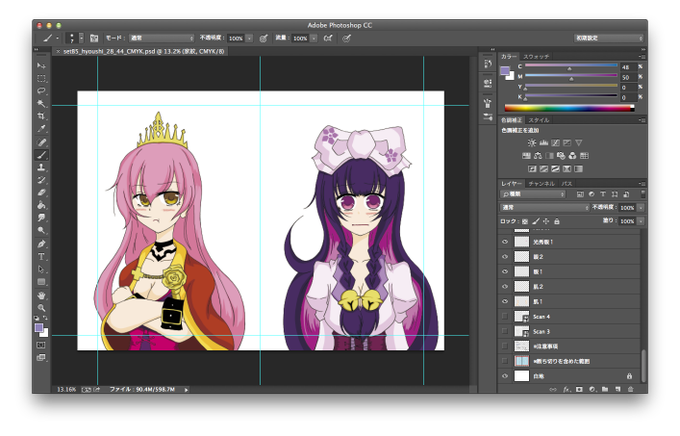Click the zoom level field in status bar

66,390
